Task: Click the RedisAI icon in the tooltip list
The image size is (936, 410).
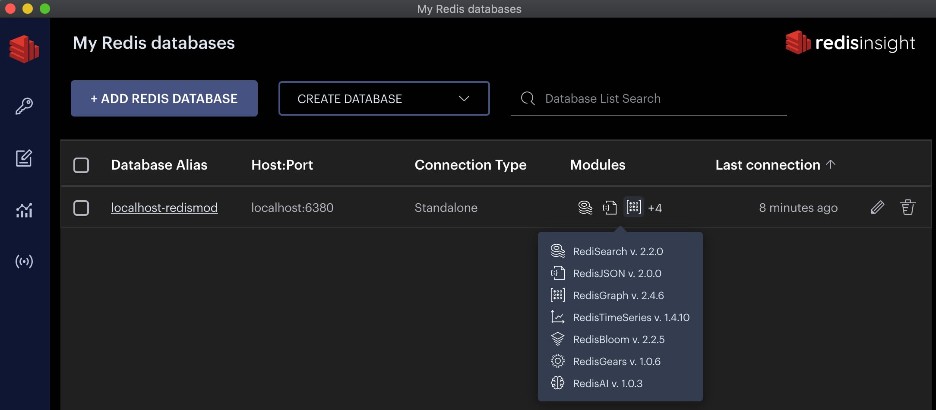Action: point(558,383)
